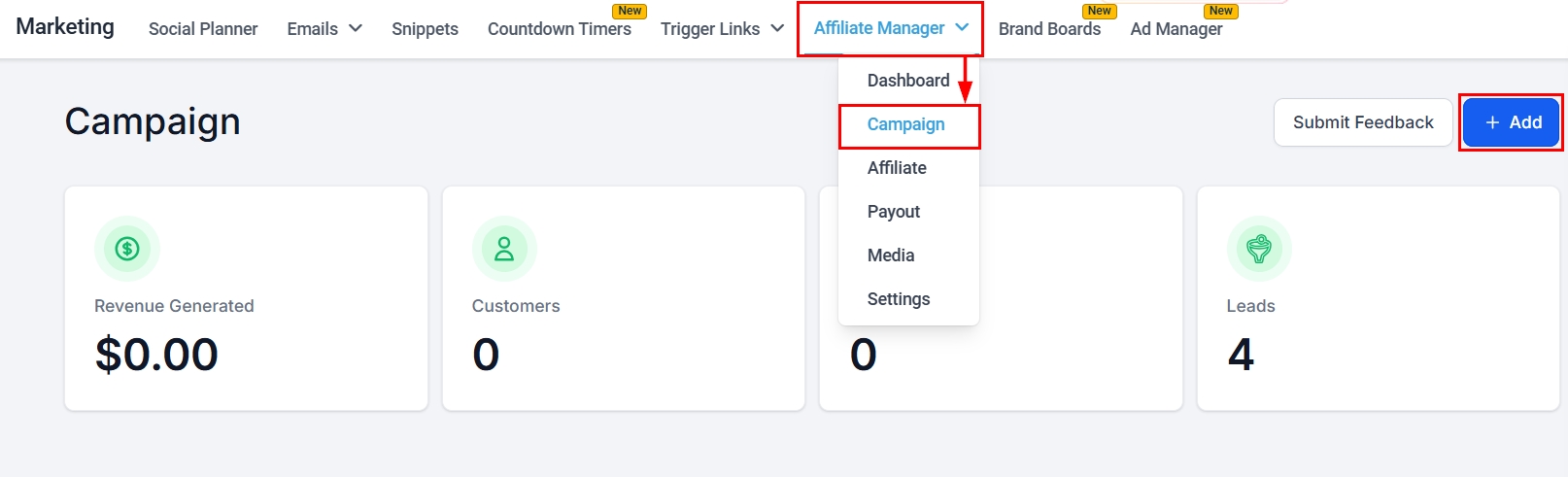
Task: Open Payout in the Affiliate Manager menu
Action: tap(894, 212)
